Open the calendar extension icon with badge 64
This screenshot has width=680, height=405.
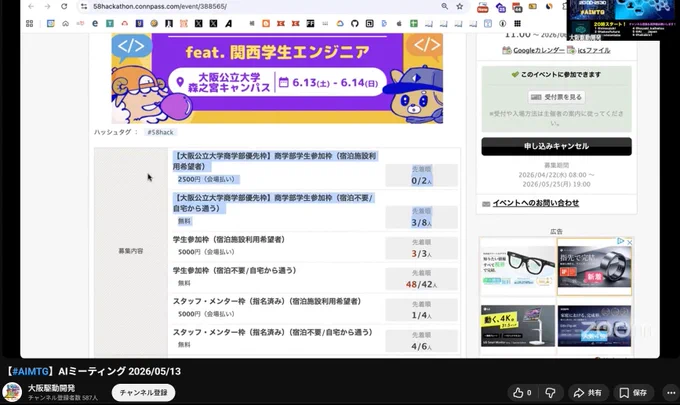[517, 7]
